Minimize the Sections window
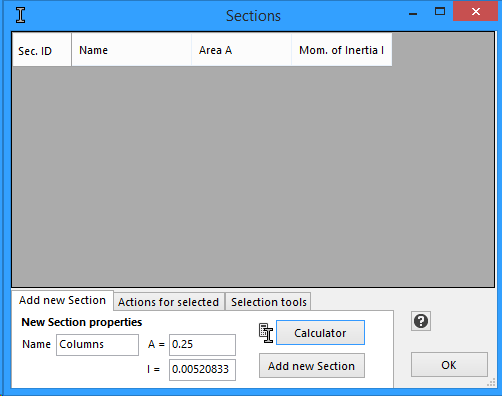The image size is (502, 396). coord(413,13)
